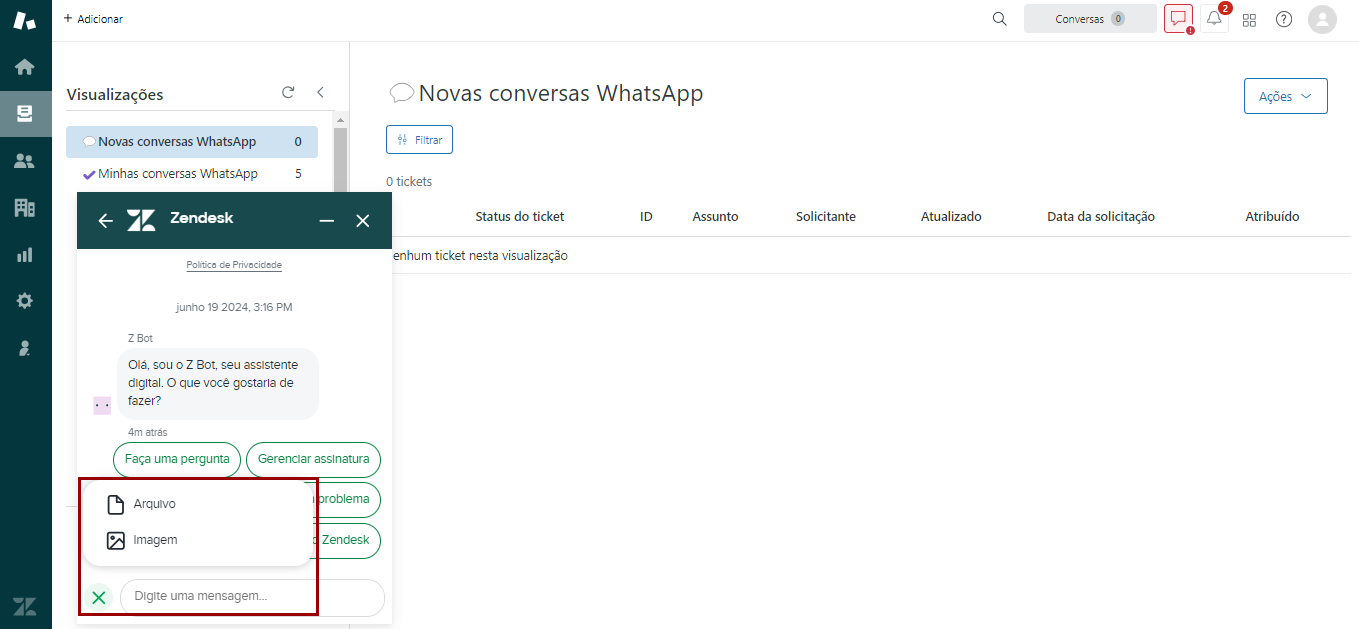This screenshot has height=629, width=1359.
Task: Click the Digite uma mensagem input field
Action: point(250,596)
